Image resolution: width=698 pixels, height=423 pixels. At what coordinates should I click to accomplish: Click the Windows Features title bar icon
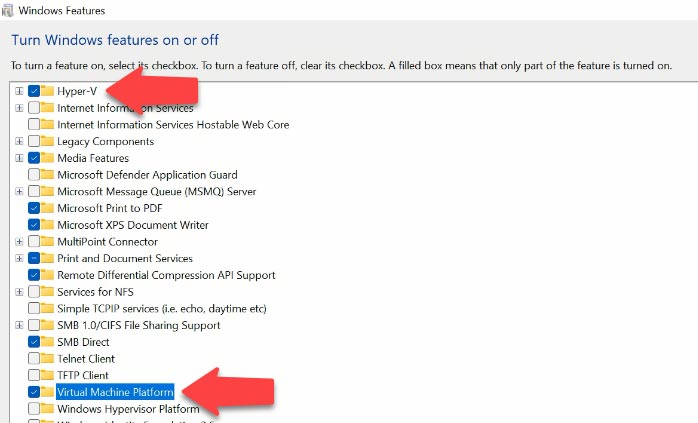point(8,10)
